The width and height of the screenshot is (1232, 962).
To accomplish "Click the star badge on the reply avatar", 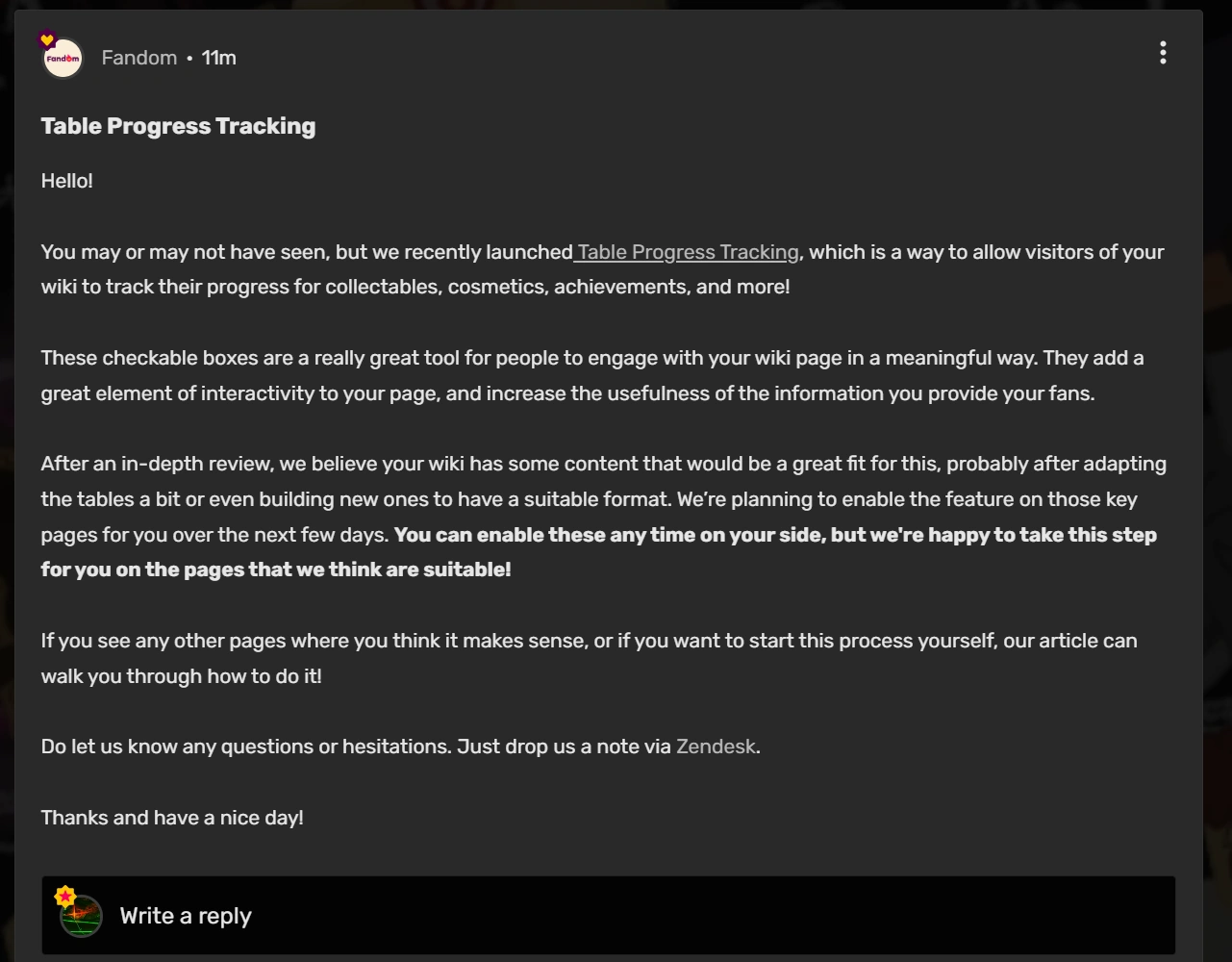I will click(64, 897).
